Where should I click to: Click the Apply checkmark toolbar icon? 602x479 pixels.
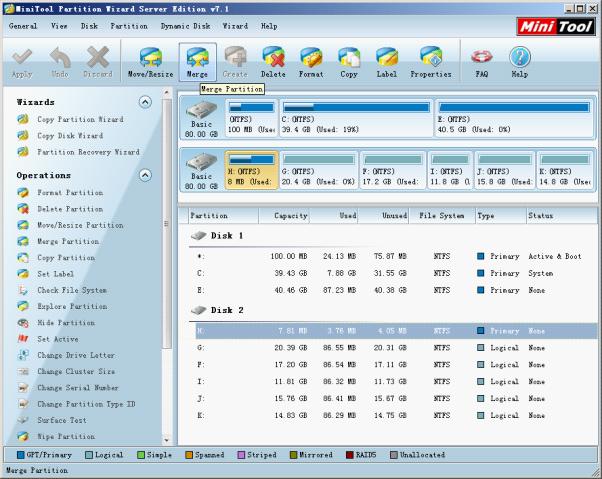(22, 62)
